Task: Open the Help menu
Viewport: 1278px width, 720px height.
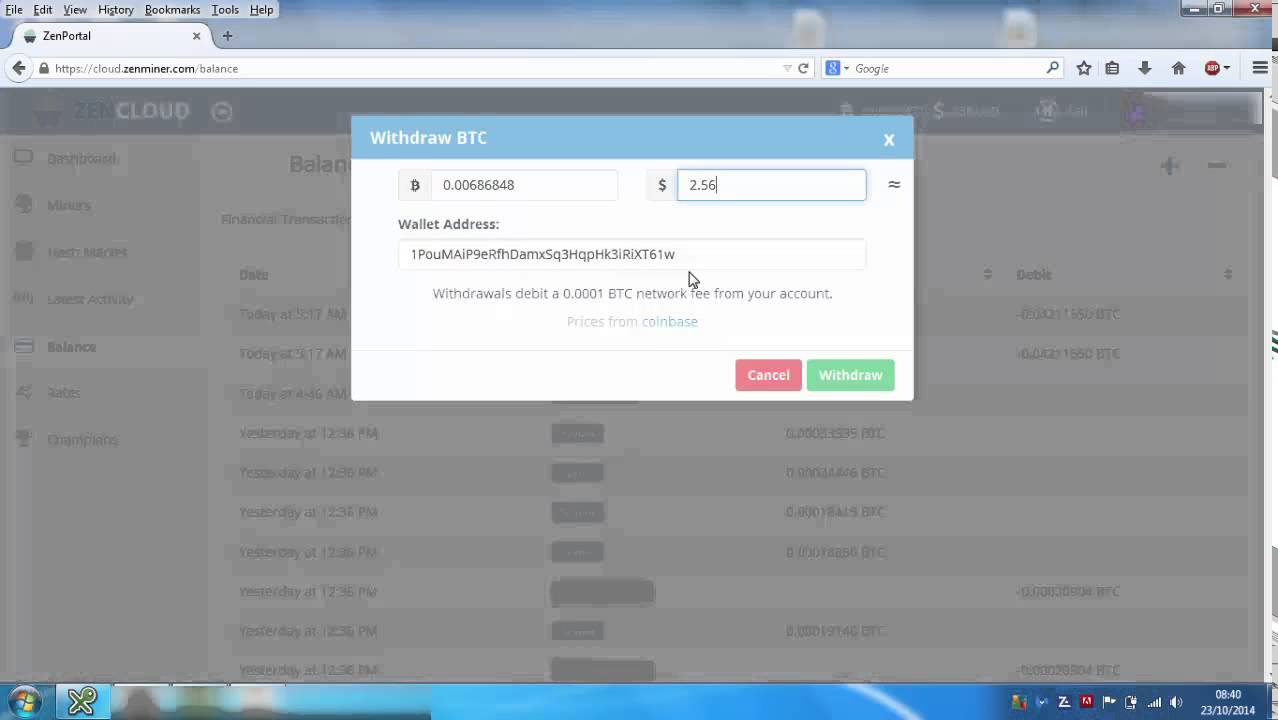Action: 261,9
